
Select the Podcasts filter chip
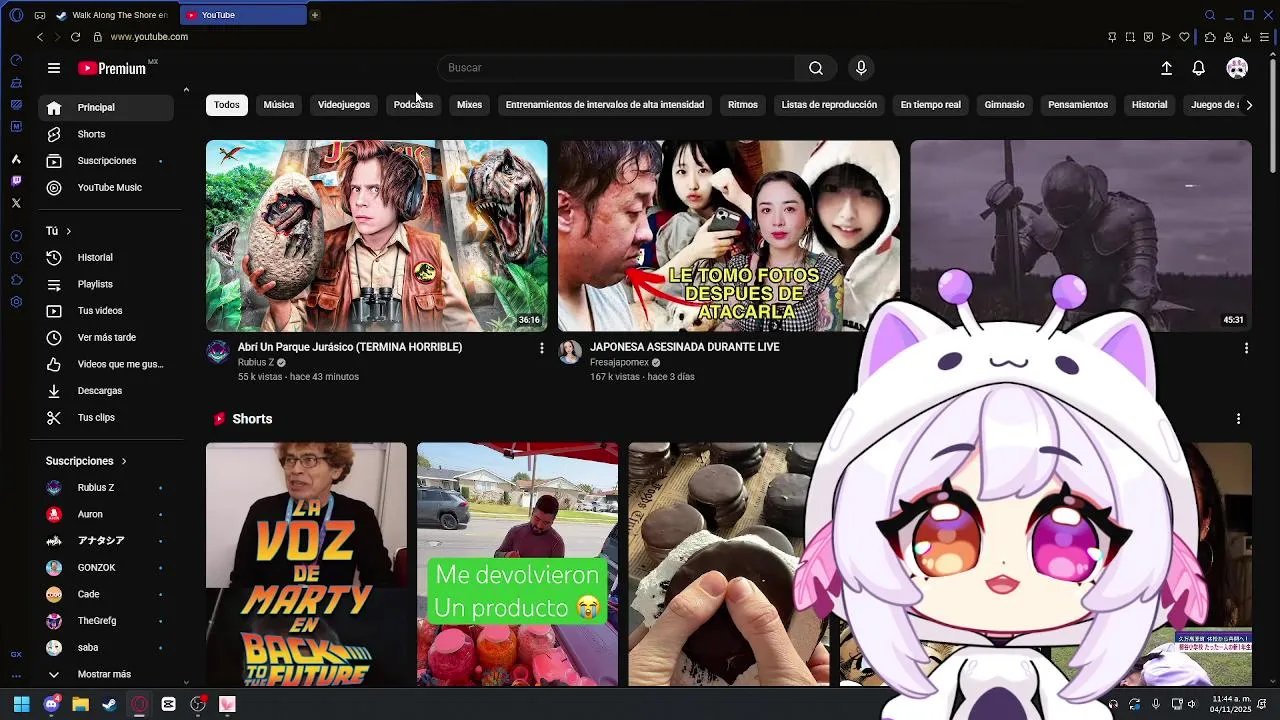tap(413, 105)
